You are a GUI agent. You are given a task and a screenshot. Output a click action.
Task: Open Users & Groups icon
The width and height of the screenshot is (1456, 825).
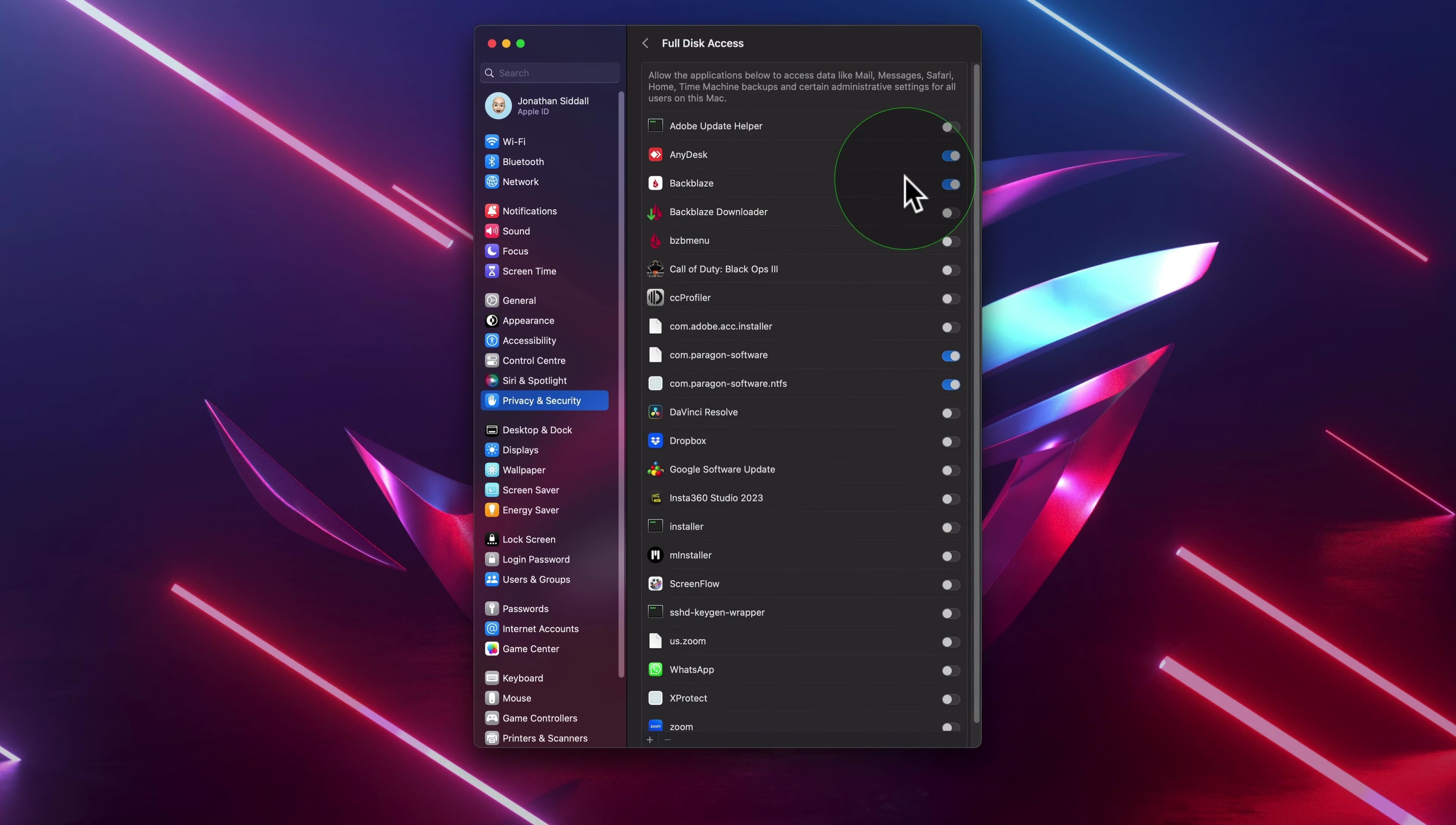coord(492,580)
